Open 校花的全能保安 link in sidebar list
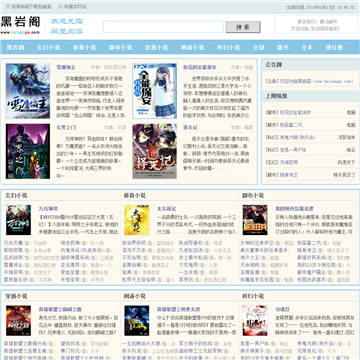The height and width of the screenshot is (360, 360). tap(291, 112)
